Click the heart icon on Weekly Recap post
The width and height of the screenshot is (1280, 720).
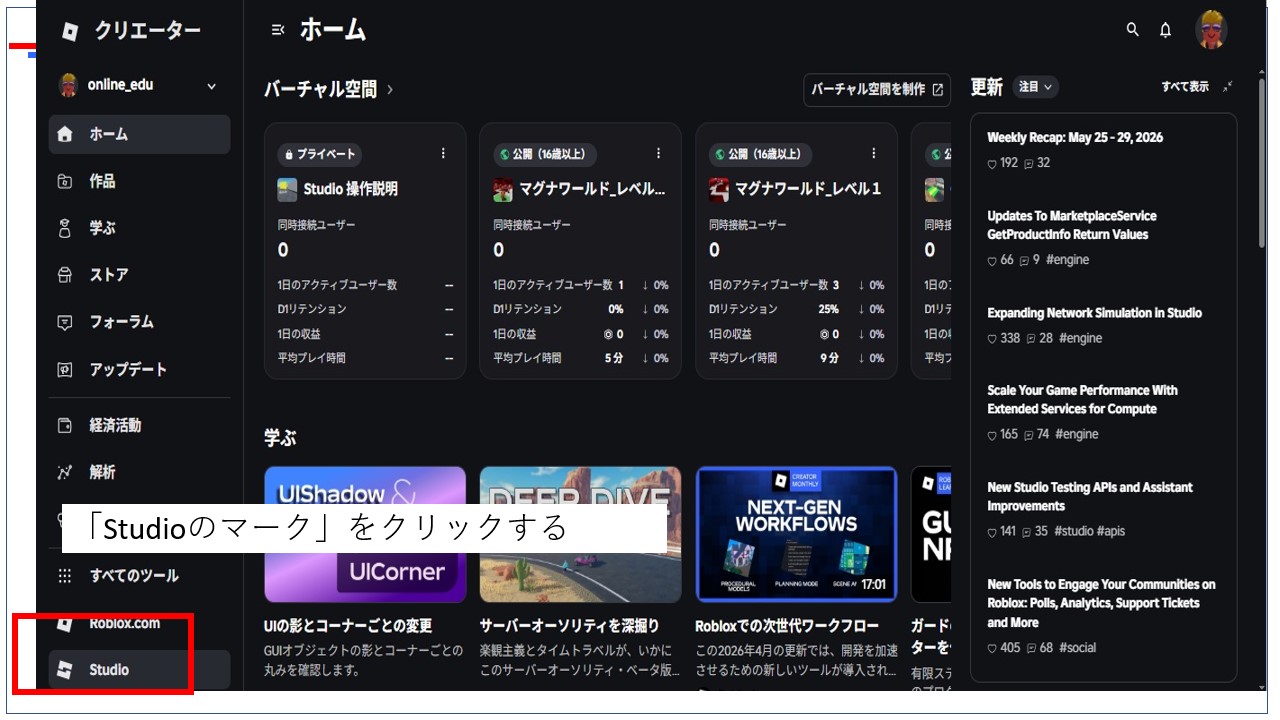(x=992, y=164)
